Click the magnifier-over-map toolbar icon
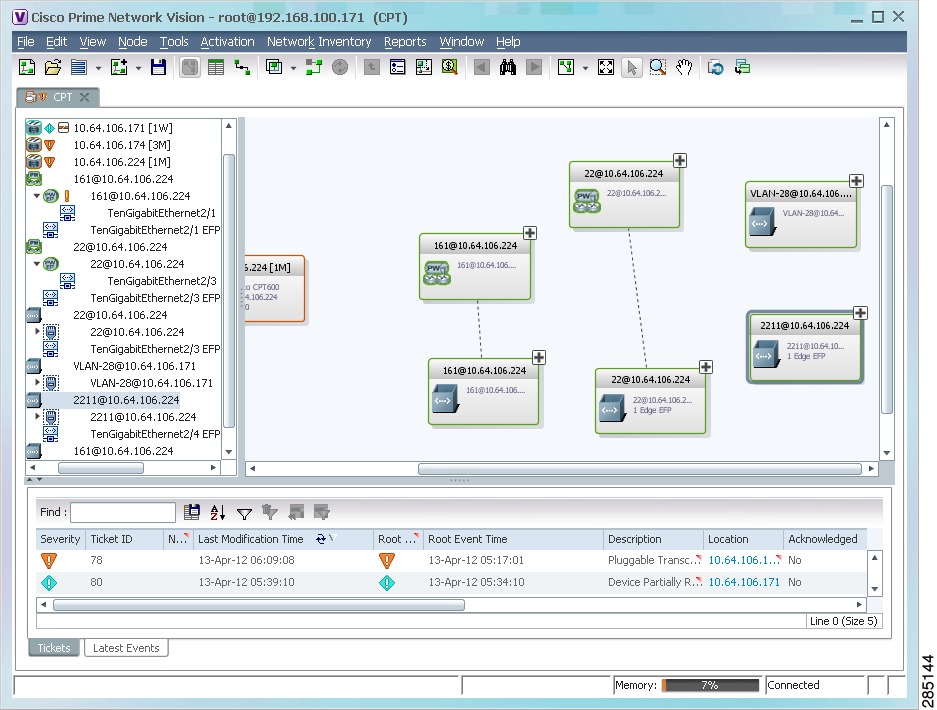The width and height of the screenshot is (937, 710). pyautogui.click(x=450, y=67)
